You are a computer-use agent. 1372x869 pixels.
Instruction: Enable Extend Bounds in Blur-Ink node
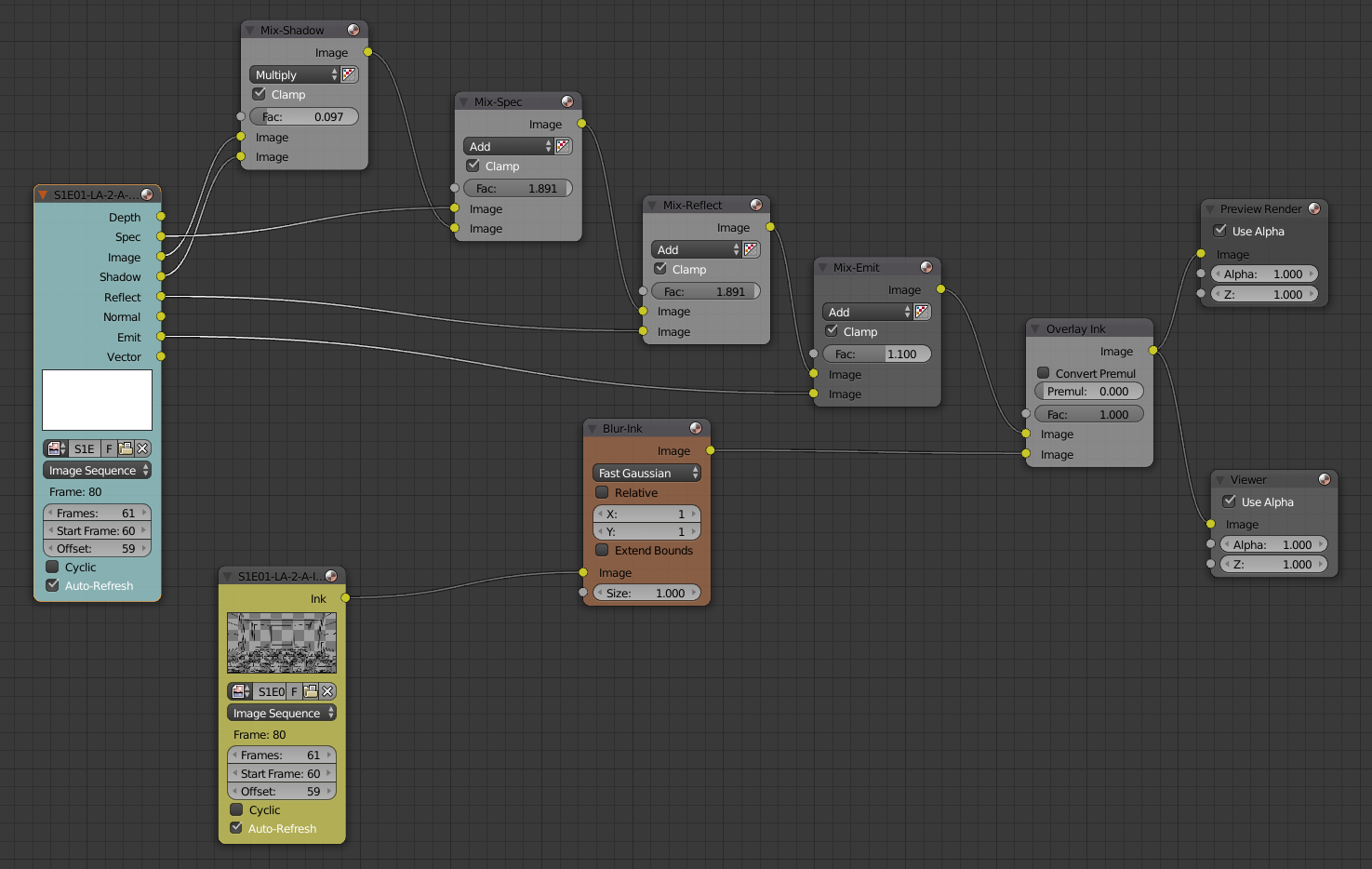603,550
